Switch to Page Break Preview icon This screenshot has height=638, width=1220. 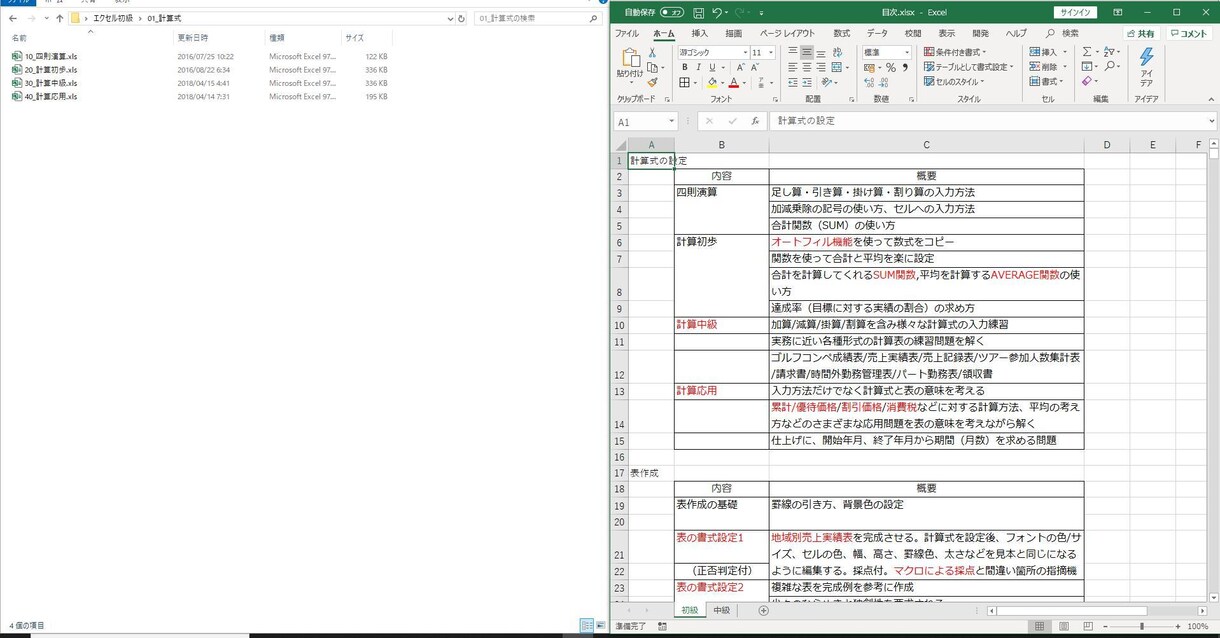[x=1088, y=626]
